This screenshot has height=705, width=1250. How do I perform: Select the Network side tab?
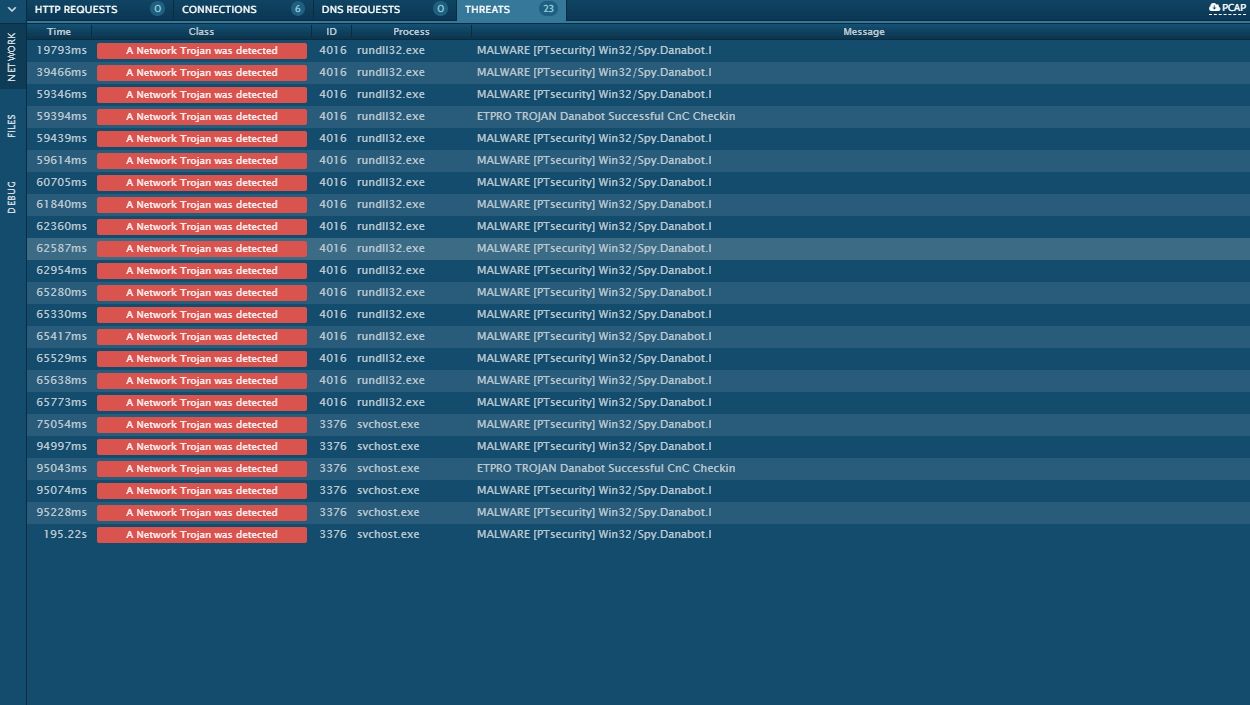click(x=12, y=58)
